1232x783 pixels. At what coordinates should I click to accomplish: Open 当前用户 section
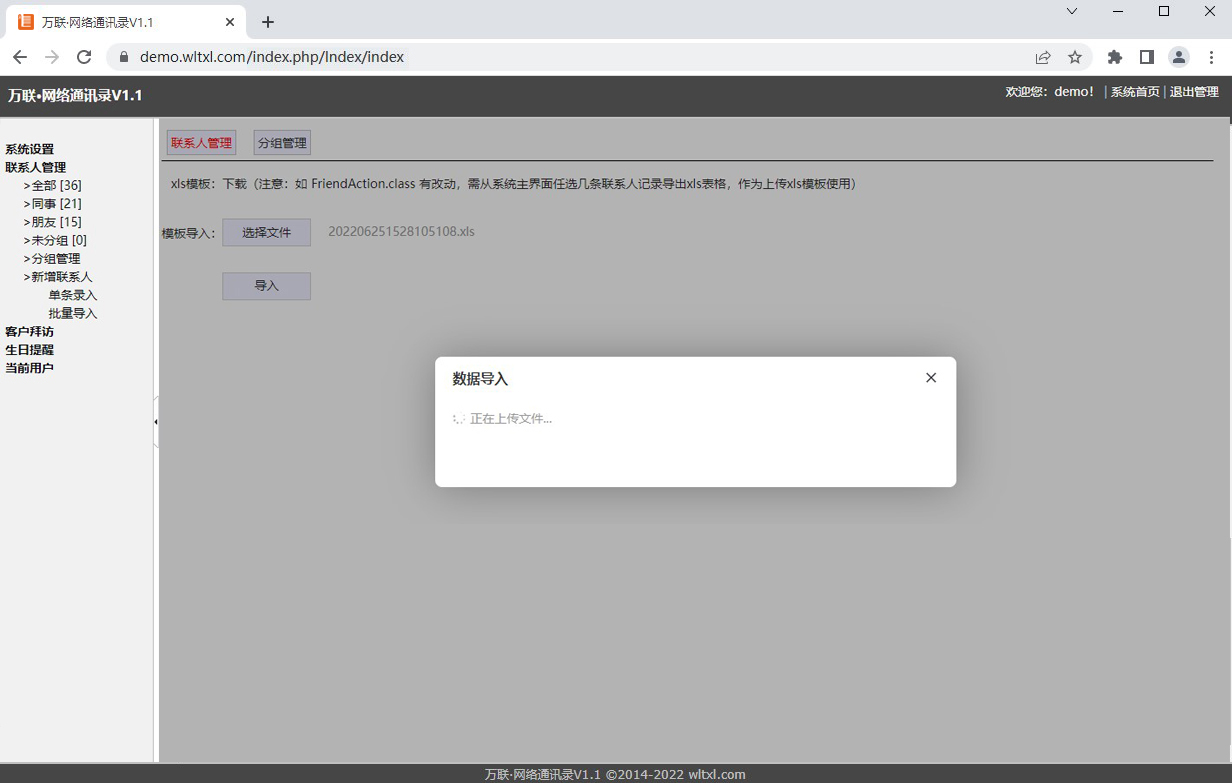[30, 368]
